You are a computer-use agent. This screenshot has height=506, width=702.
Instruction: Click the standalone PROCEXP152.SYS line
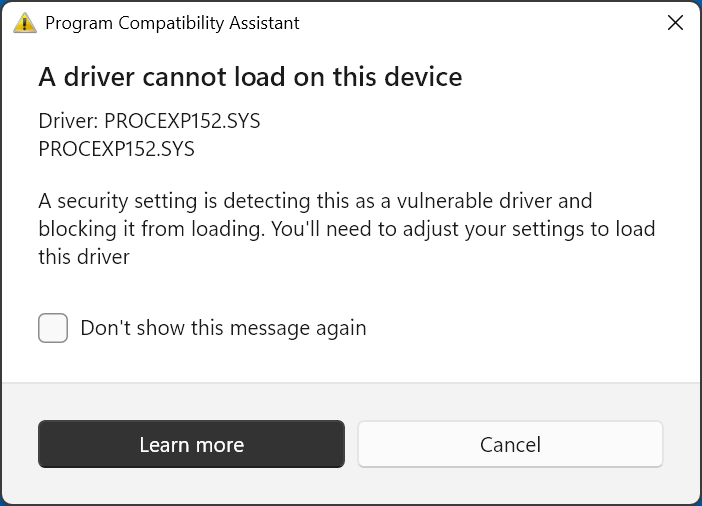116,150
